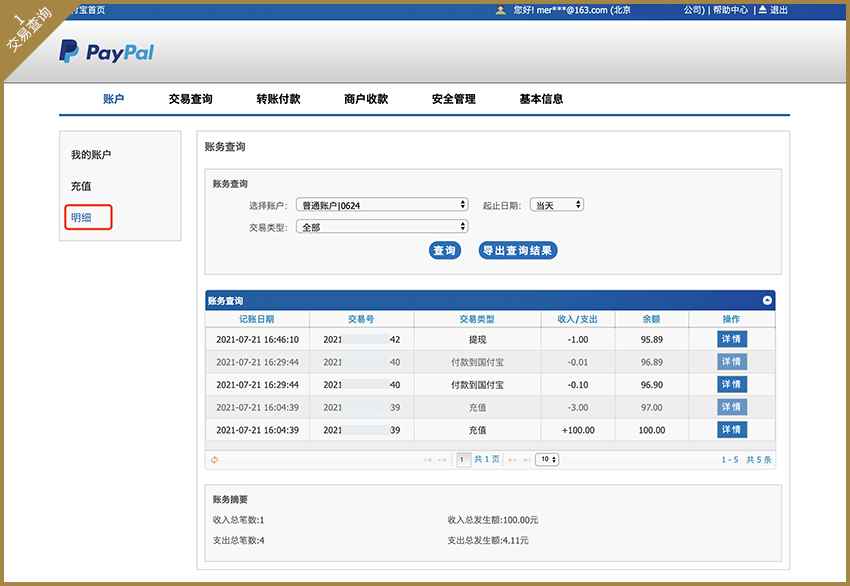The image size is (850, 586).
Task: Select 支出总发生额:4.11元 text
Action: [488, 540]
